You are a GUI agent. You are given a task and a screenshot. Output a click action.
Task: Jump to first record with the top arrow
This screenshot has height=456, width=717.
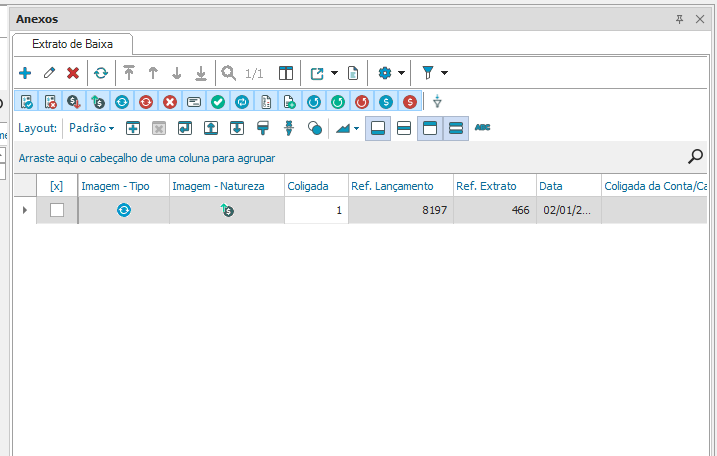tap(129, 73)
